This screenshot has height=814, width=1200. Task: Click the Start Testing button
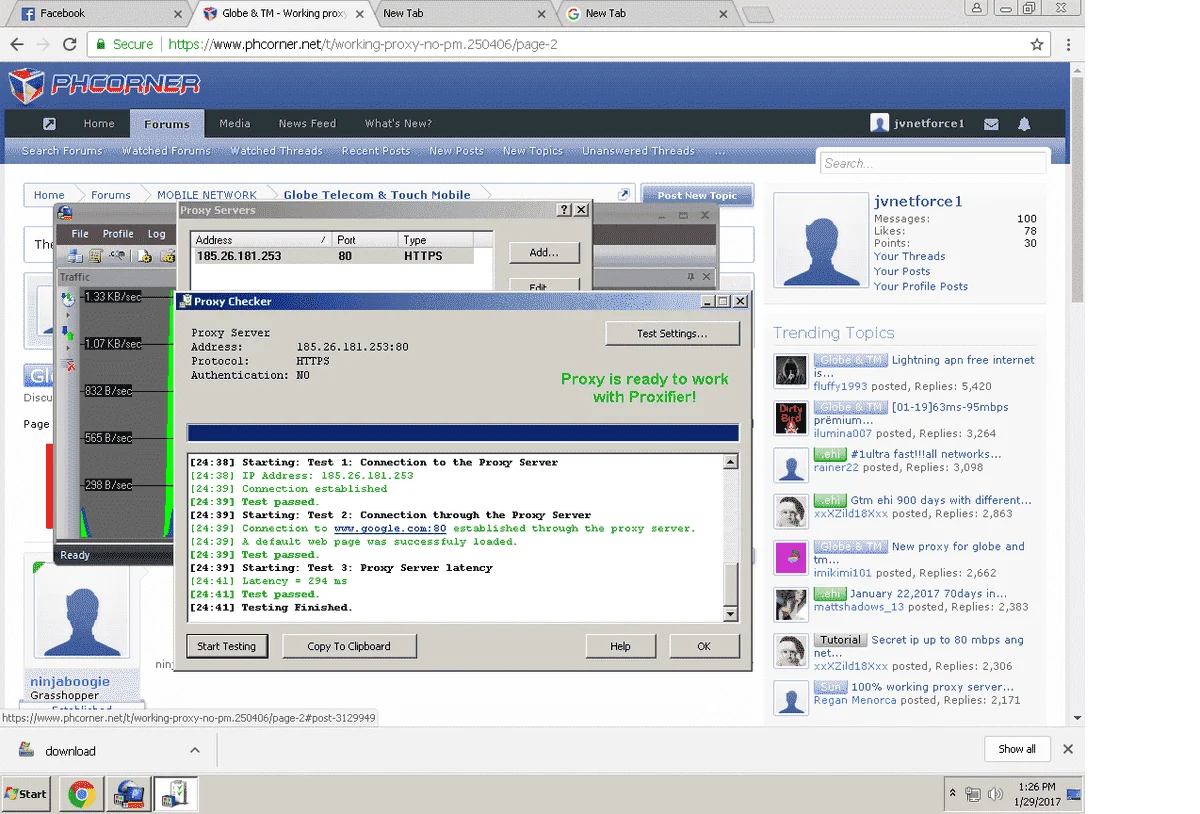click(x=227, y=646)
